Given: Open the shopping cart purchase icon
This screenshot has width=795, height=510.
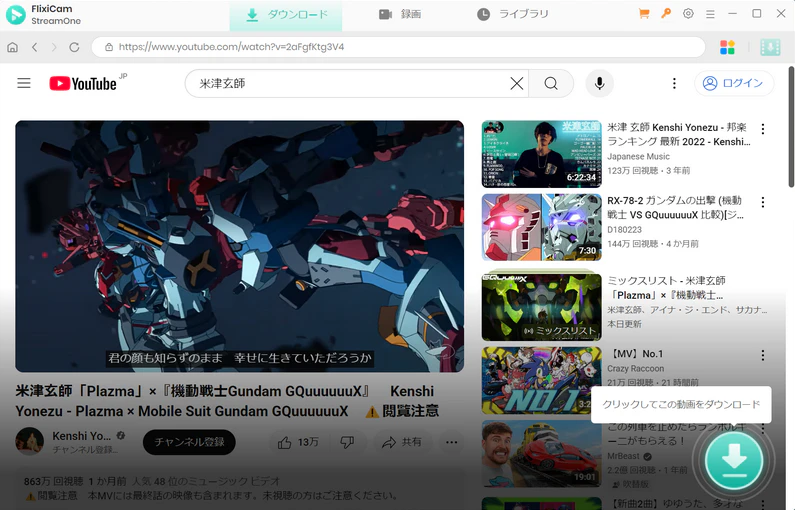Looking at the screenshot, I should click(644, 14).
